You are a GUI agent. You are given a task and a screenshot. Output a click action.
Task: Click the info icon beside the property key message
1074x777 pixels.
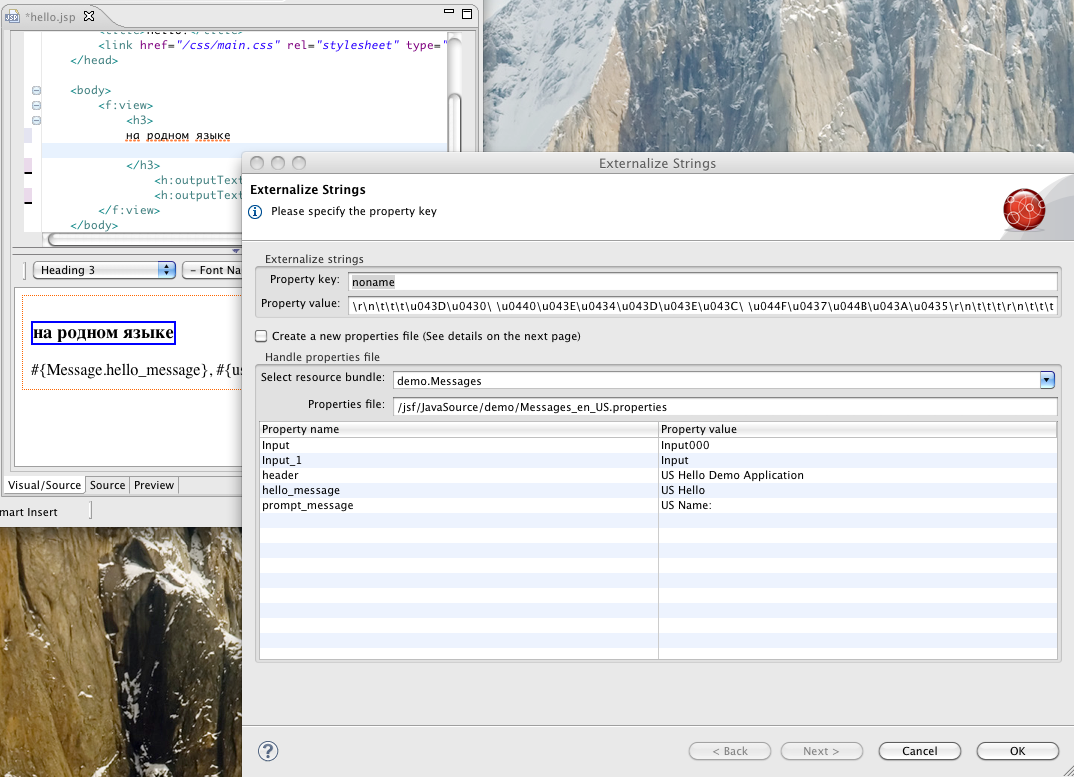[x=256, y=212]
